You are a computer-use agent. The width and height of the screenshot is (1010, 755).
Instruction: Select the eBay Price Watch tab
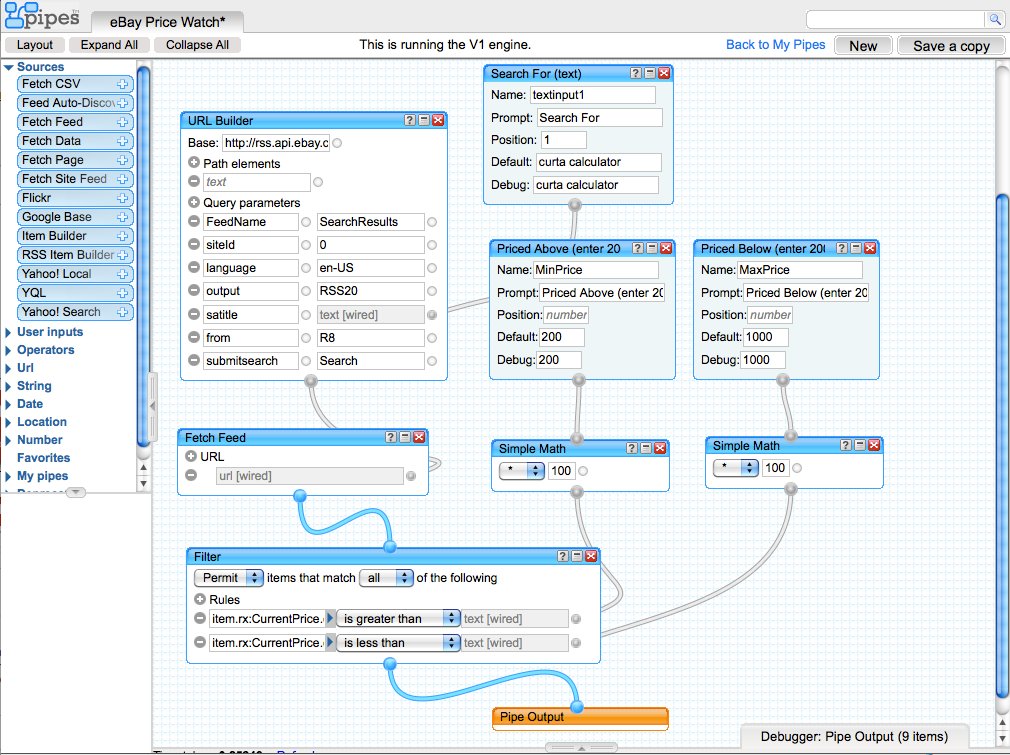(x=167, y=22)
